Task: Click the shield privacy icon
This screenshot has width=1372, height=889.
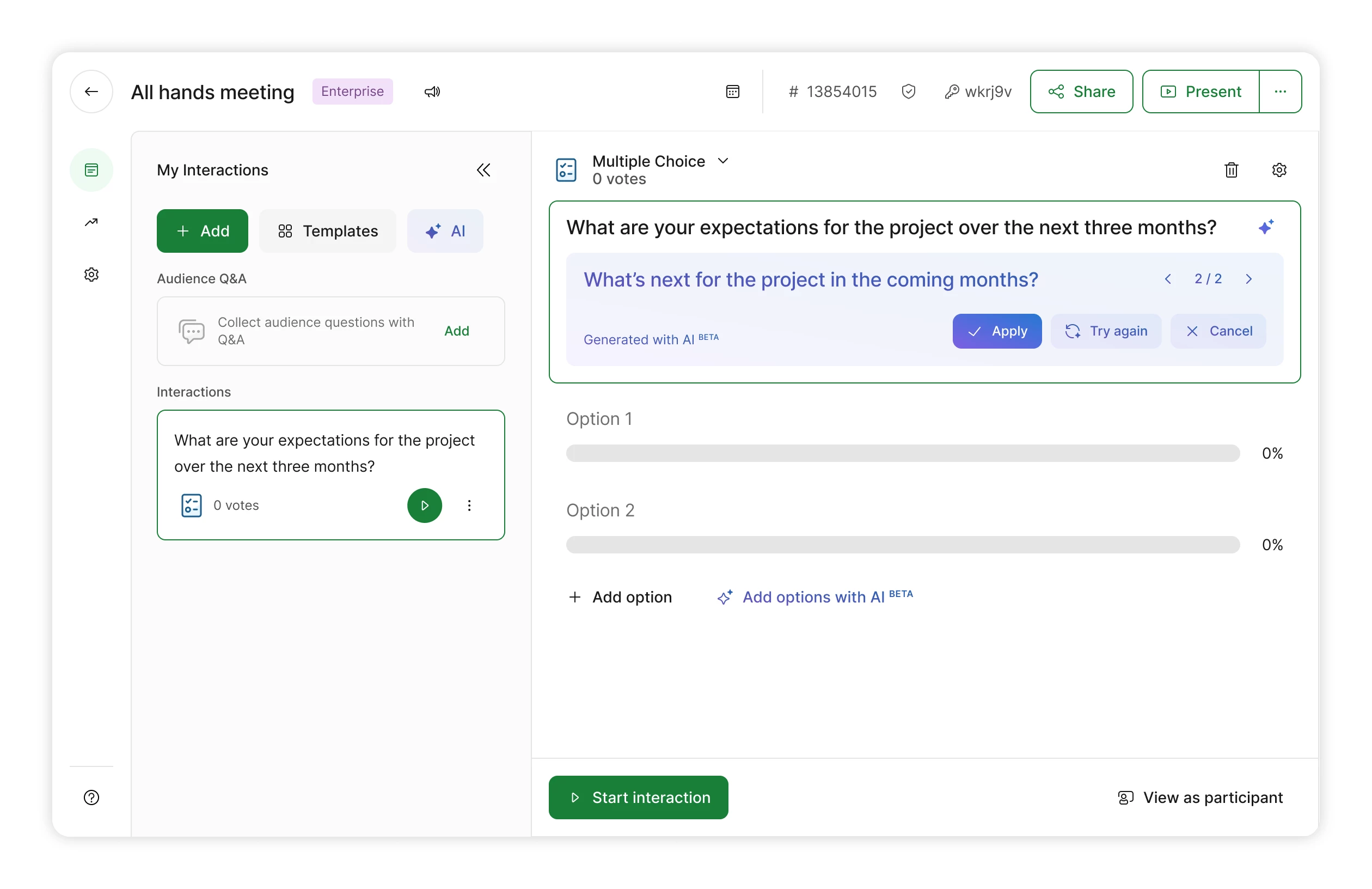Action: pyautogui.click(x=909, y=91)
